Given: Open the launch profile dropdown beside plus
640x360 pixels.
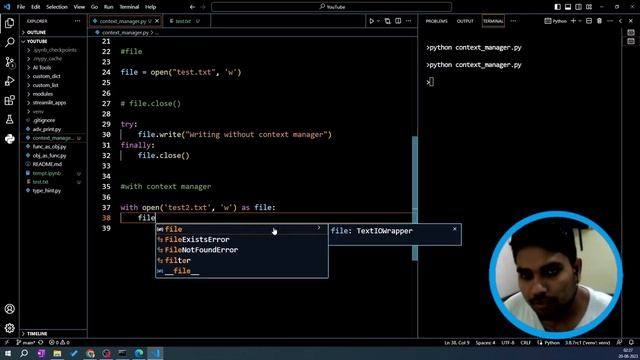Looking at the screenshot, I should click(580, 21).
